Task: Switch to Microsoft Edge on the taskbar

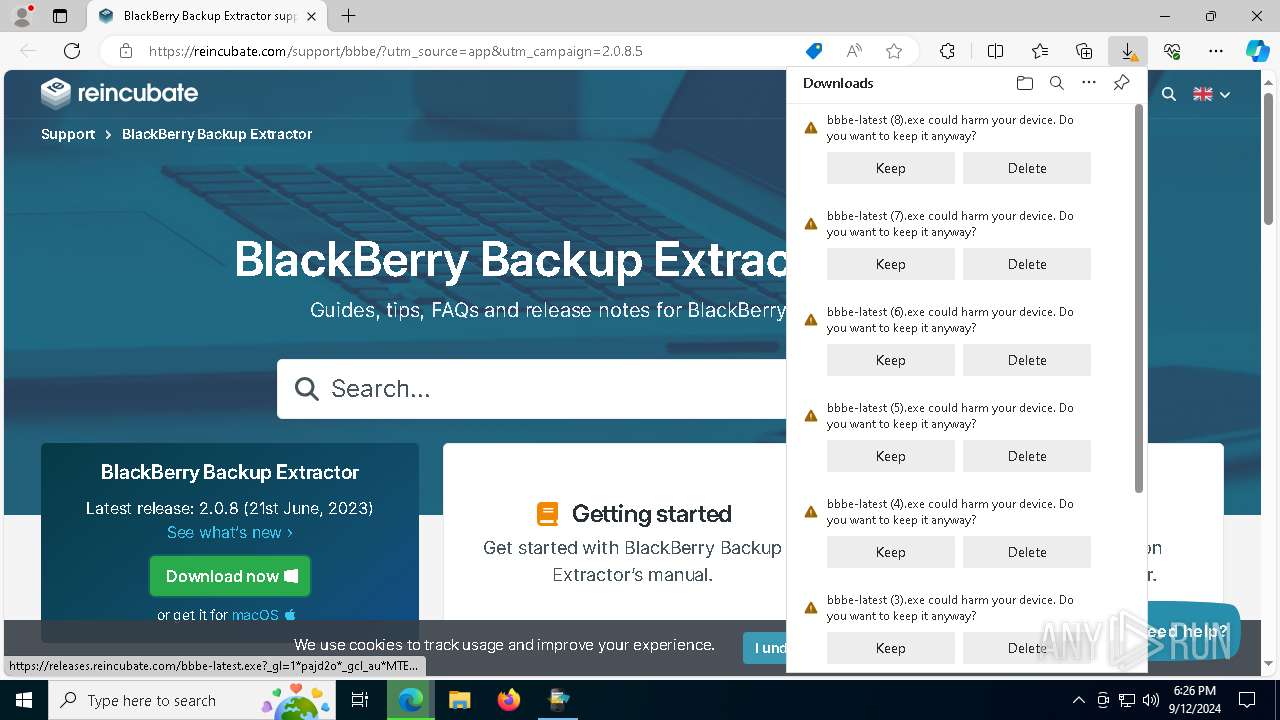Action: 411,700
